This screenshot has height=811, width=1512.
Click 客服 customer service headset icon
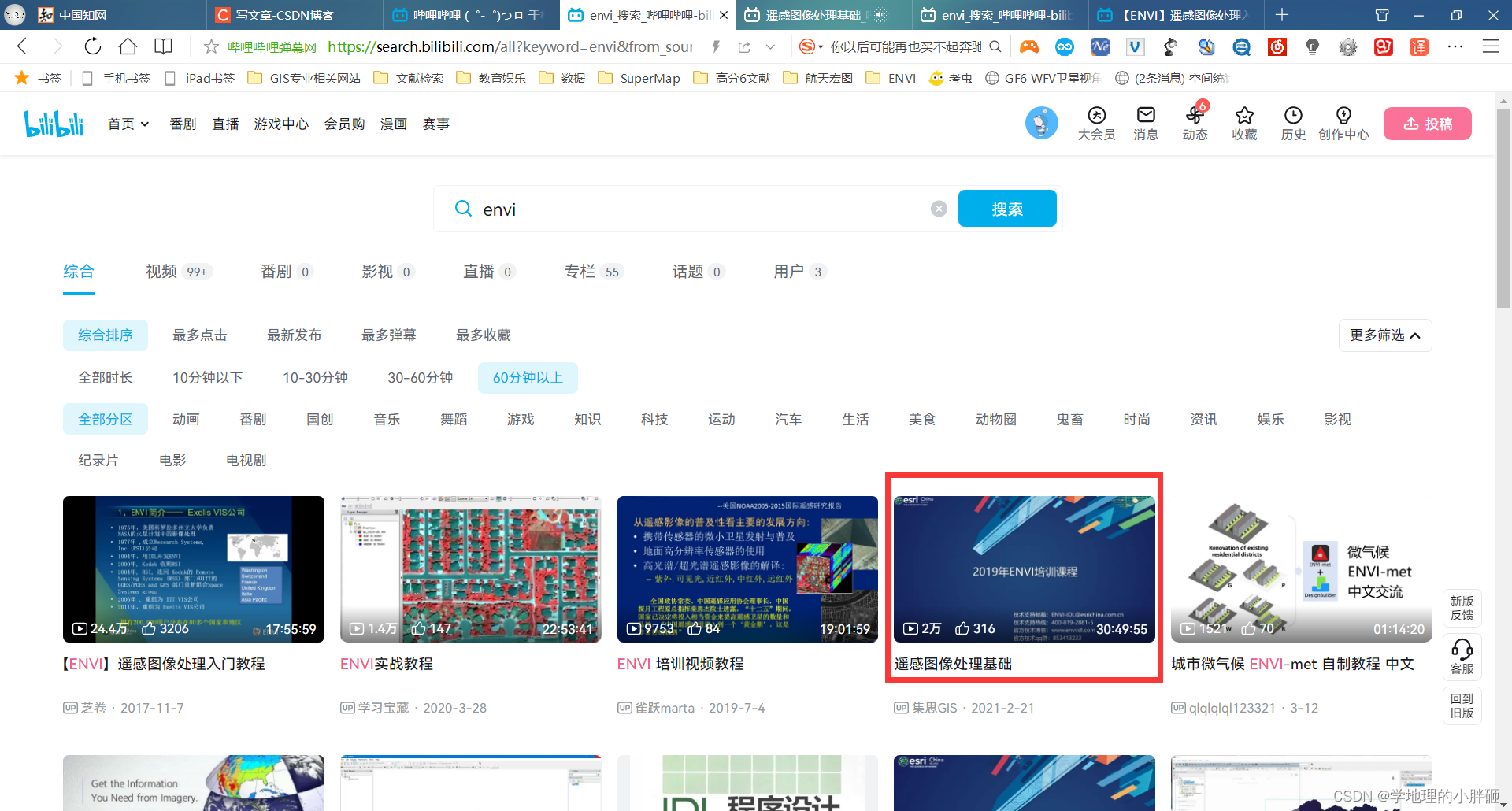coord(1462,657)
